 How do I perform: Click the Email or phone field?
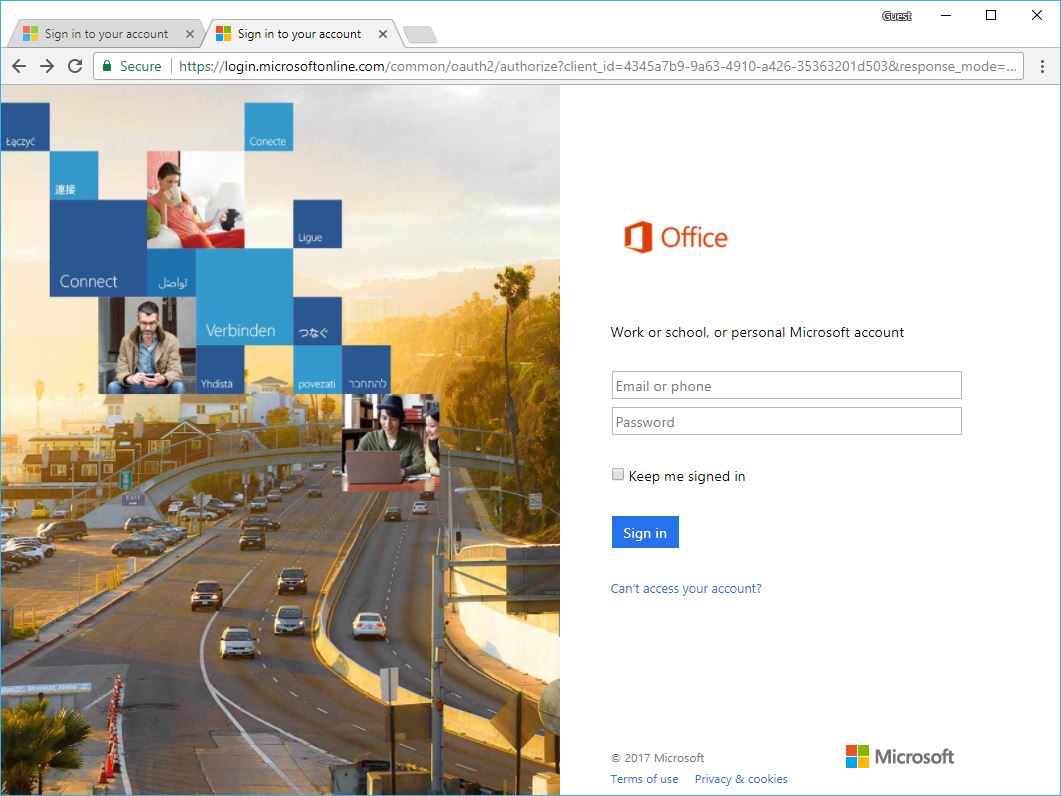pos(786,385)
